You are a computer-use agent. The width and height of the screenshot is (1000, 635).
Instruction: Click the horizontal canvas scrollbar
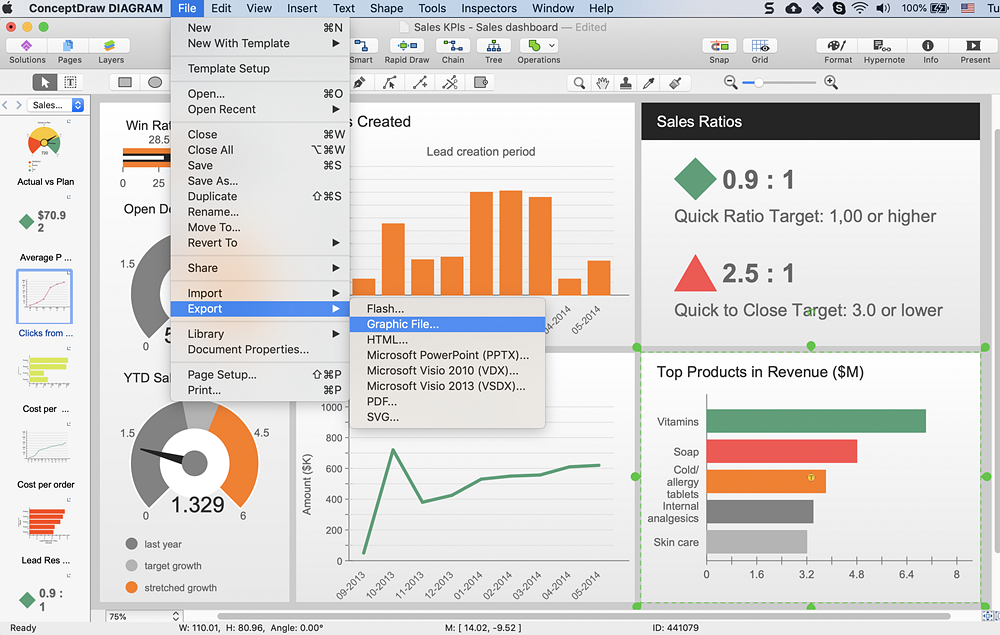pos(584,616)
